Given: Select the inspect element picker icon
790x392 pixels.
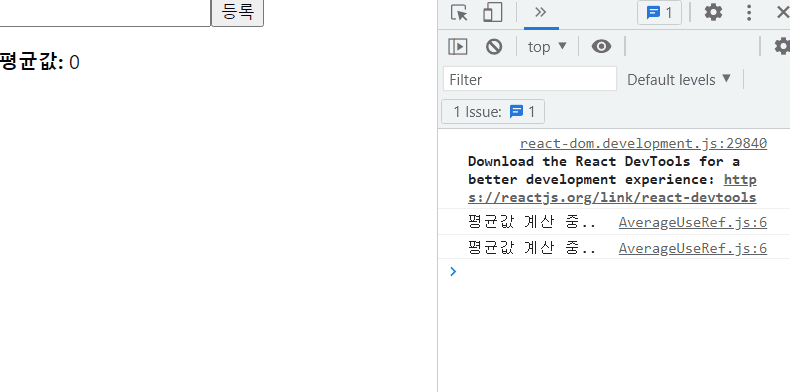Looking at the screenshot, I should (x=459, y=13).
